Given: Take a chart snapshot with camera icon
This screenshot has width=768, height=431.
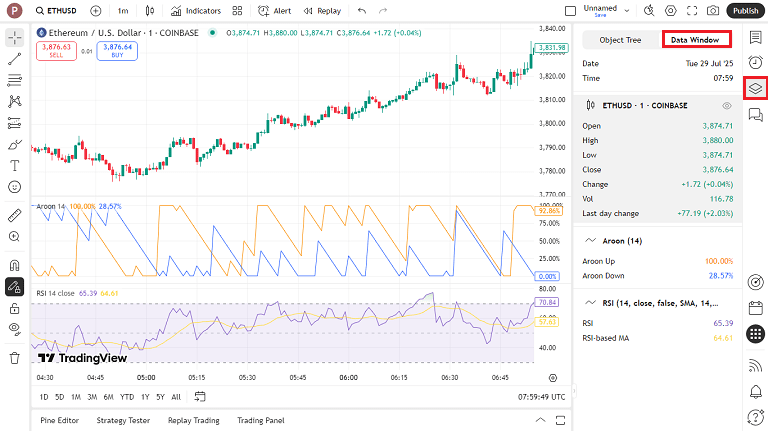Looking at the screenshot, I should pos(713,11).
